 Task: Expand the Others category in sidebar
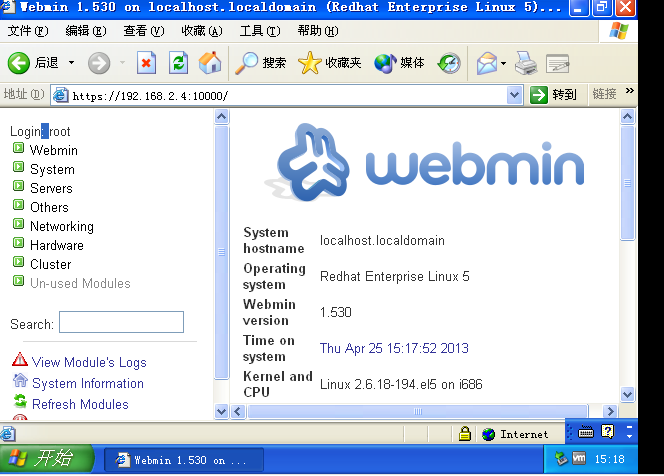[18, 205]
